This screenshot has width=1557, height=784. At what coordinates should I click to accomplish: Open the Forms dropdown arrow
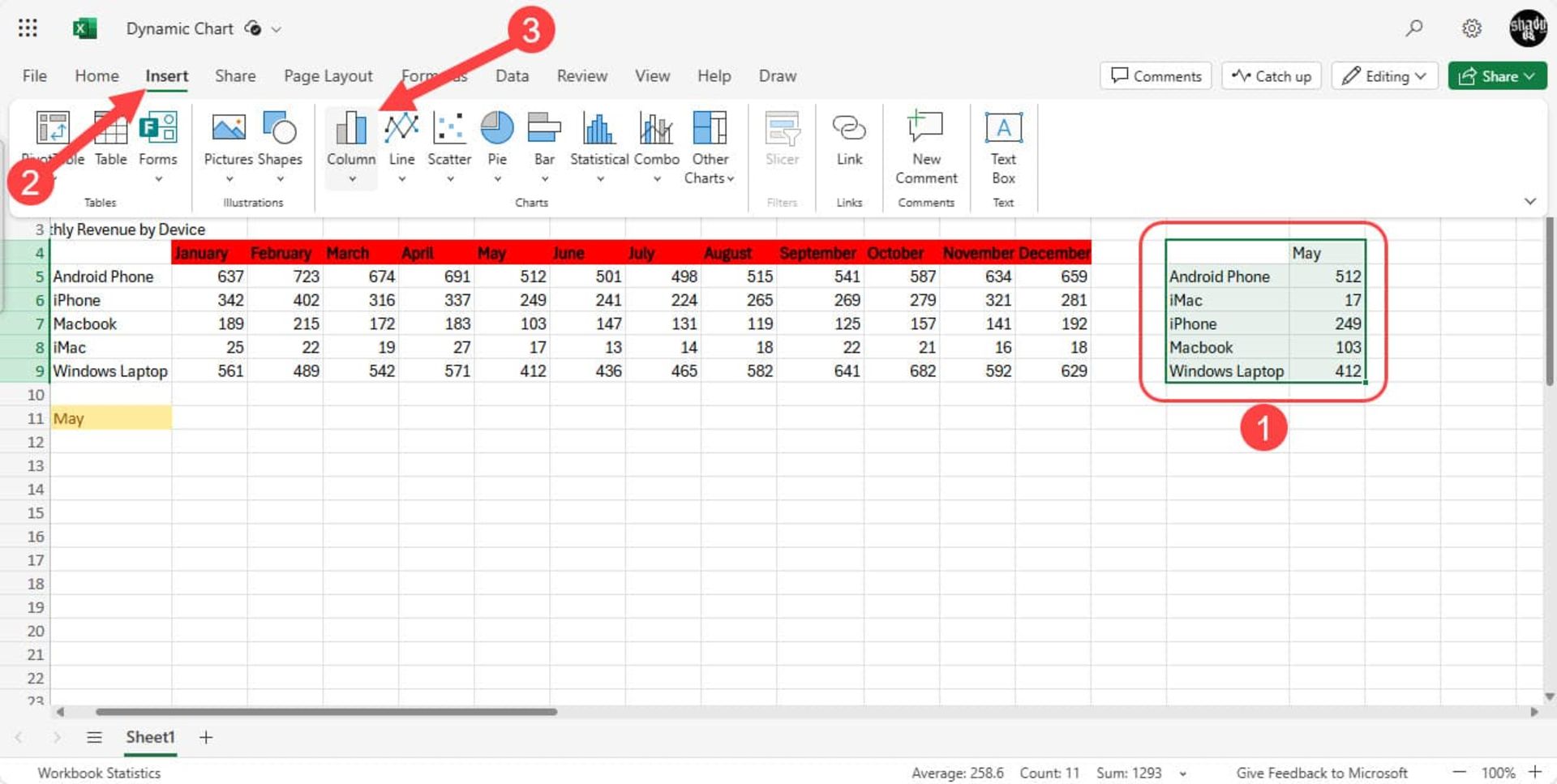coord(158,179)
